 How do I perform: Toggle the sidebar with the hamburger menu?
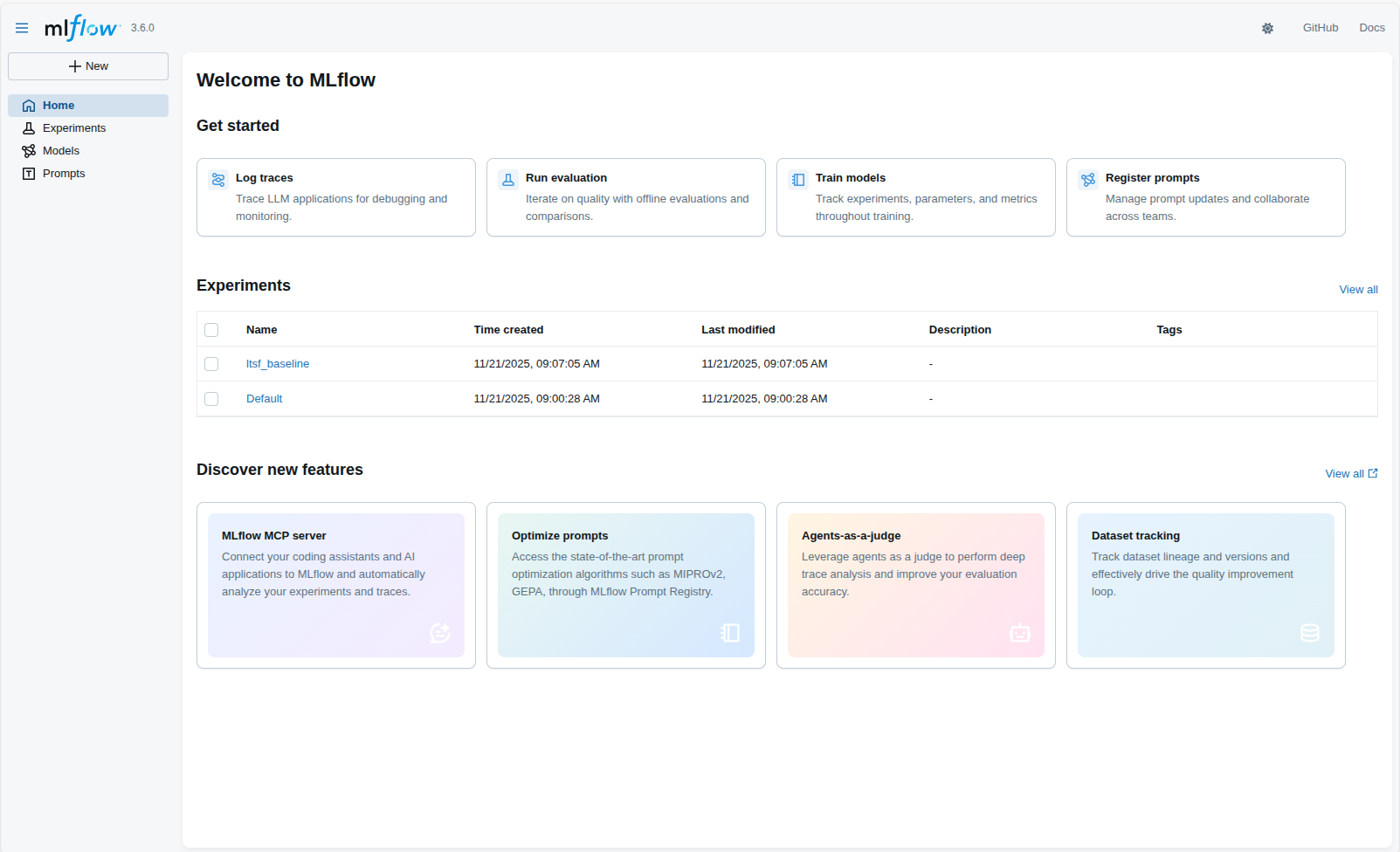click(x=22, y=27)
